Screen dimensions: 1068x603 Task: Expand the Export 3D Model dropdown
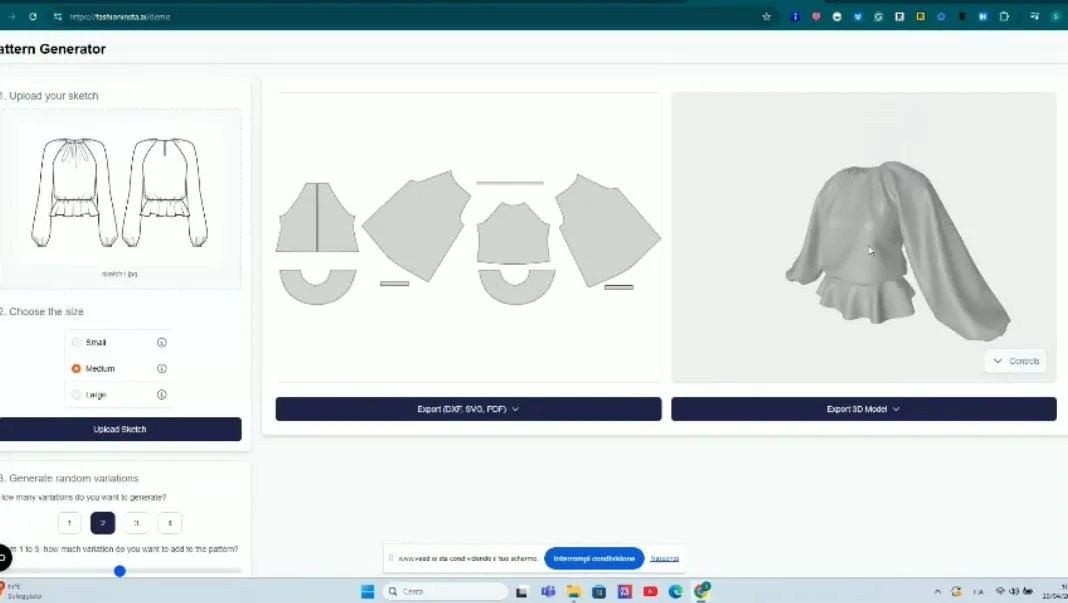(864, 409)
